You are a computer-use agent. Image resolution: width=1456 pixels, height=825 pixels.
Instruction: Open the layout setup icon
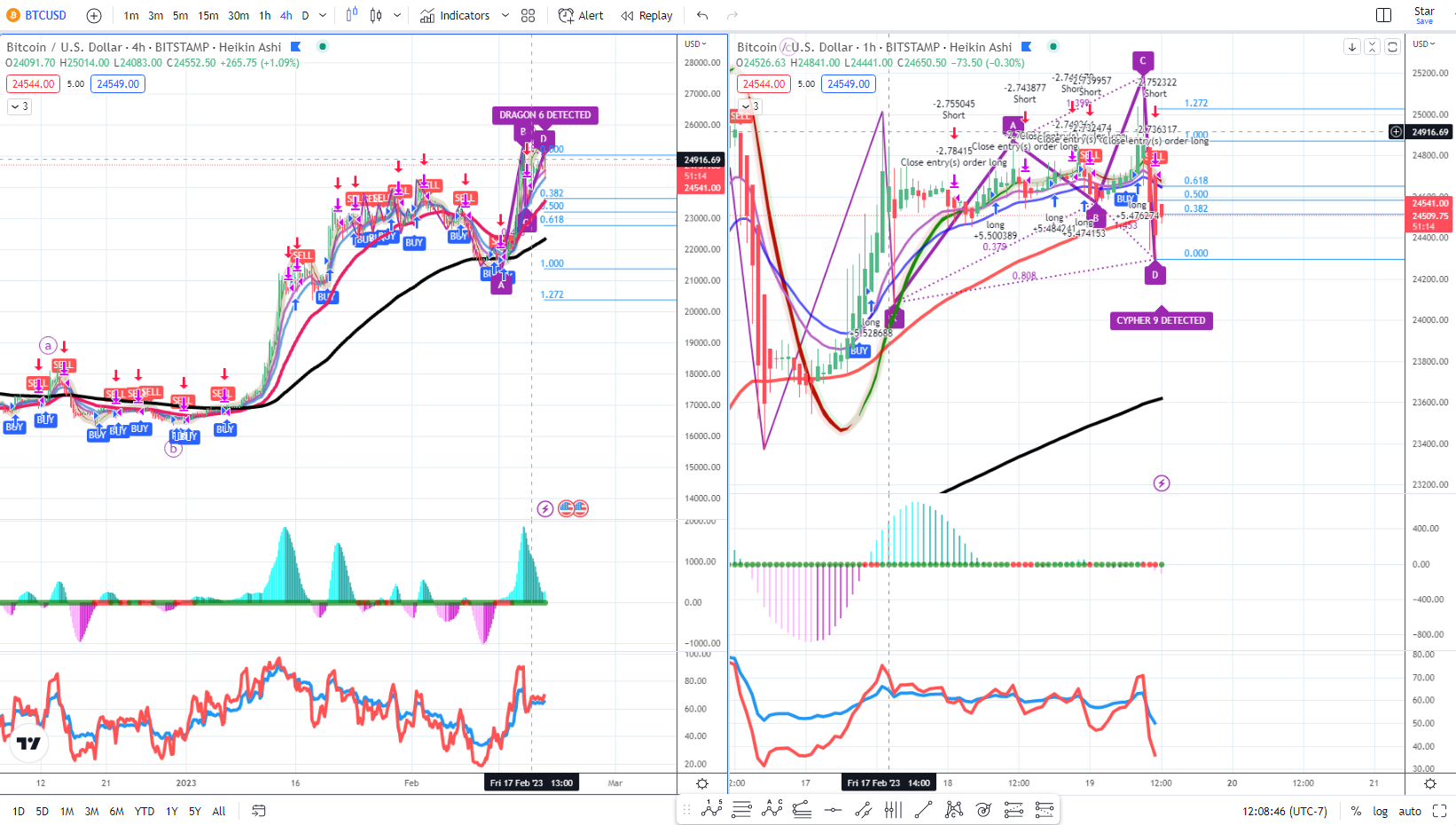point(1383,15)
